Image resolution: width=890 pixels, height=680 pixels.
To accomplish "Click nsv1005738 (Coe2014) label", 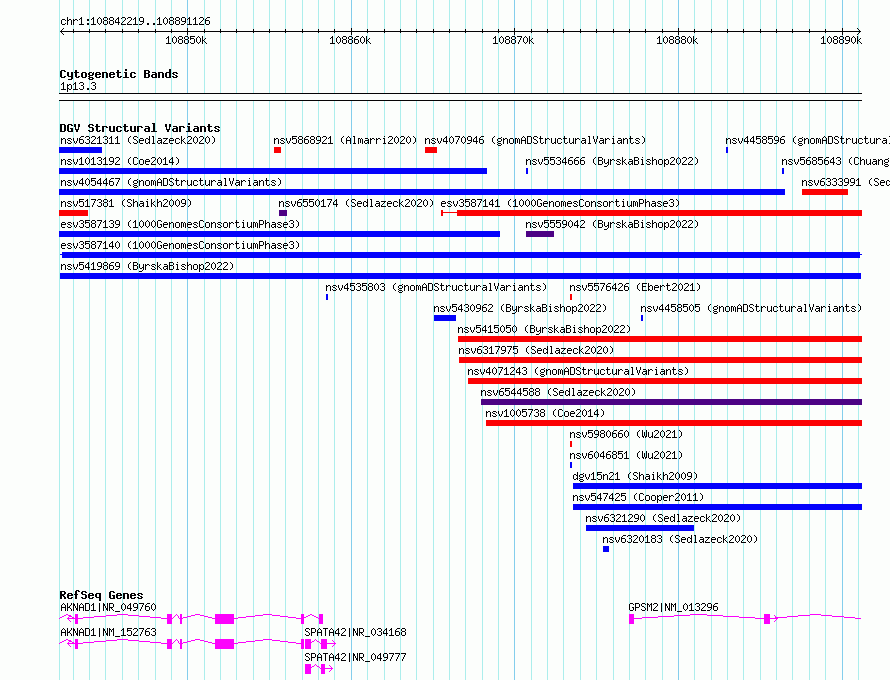I will [545, 413].
